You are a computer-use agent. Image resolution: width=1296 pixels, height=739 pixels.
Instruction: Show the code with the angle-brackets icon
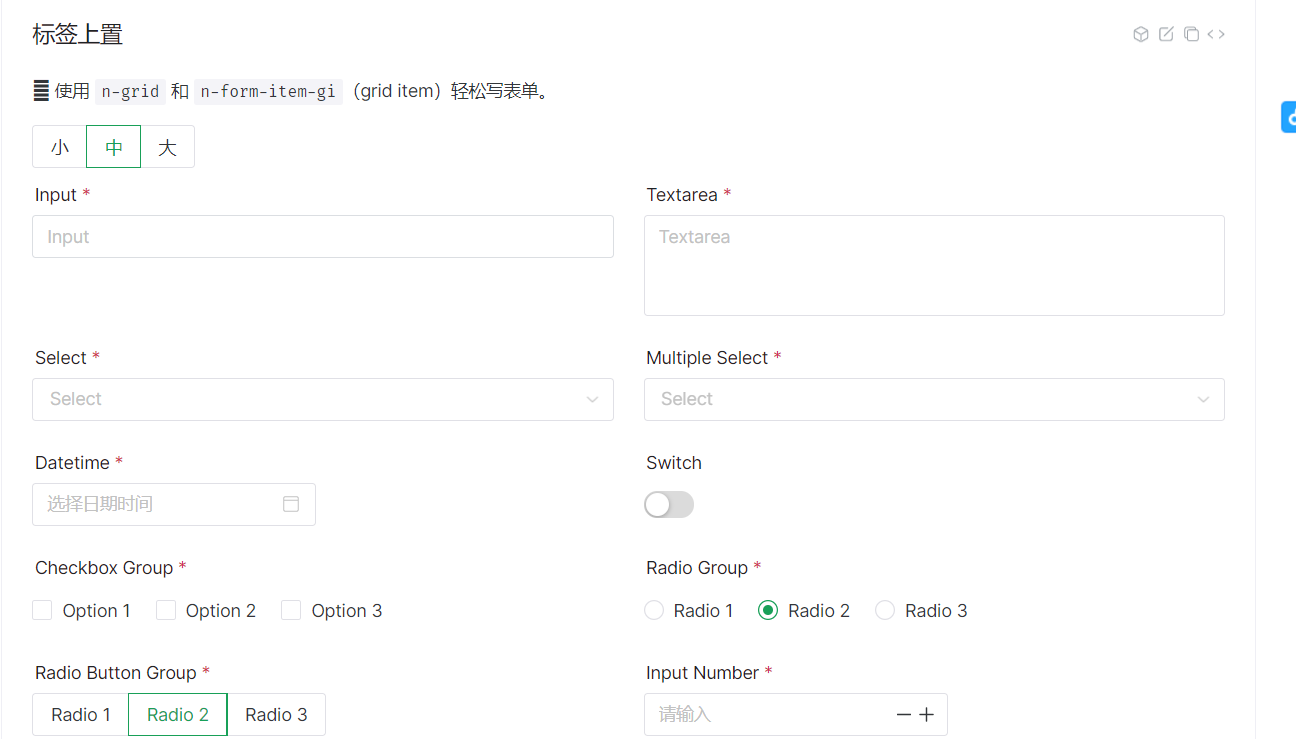(x=1216, y=33)
